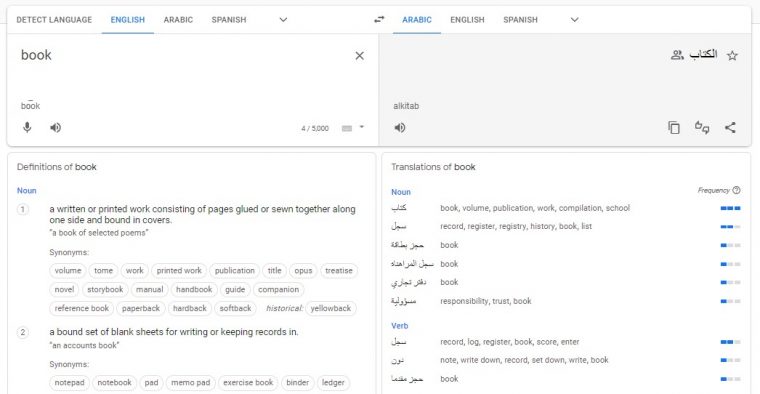760x394 pixels.
Task: Listen to source text 'book' speaker icon
Action: (56, 127)
